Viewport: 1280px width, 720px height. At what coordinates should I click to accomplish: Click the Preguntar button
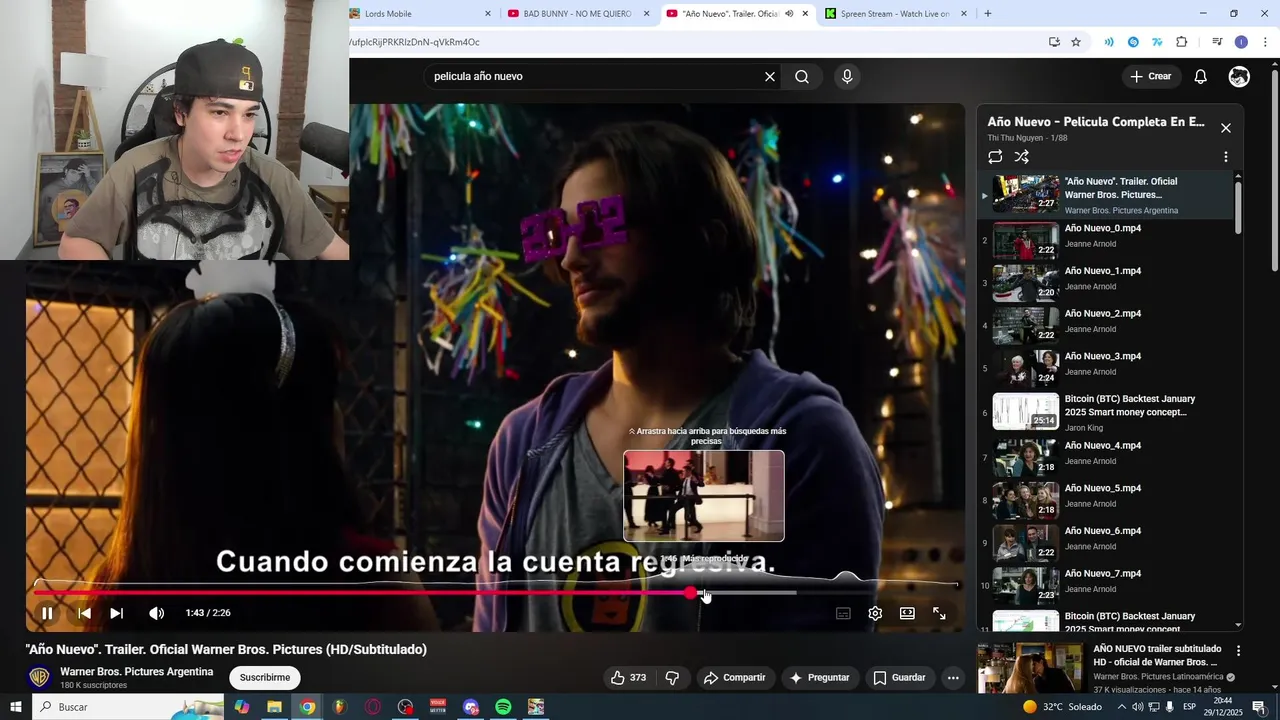[x=819, y=678]
